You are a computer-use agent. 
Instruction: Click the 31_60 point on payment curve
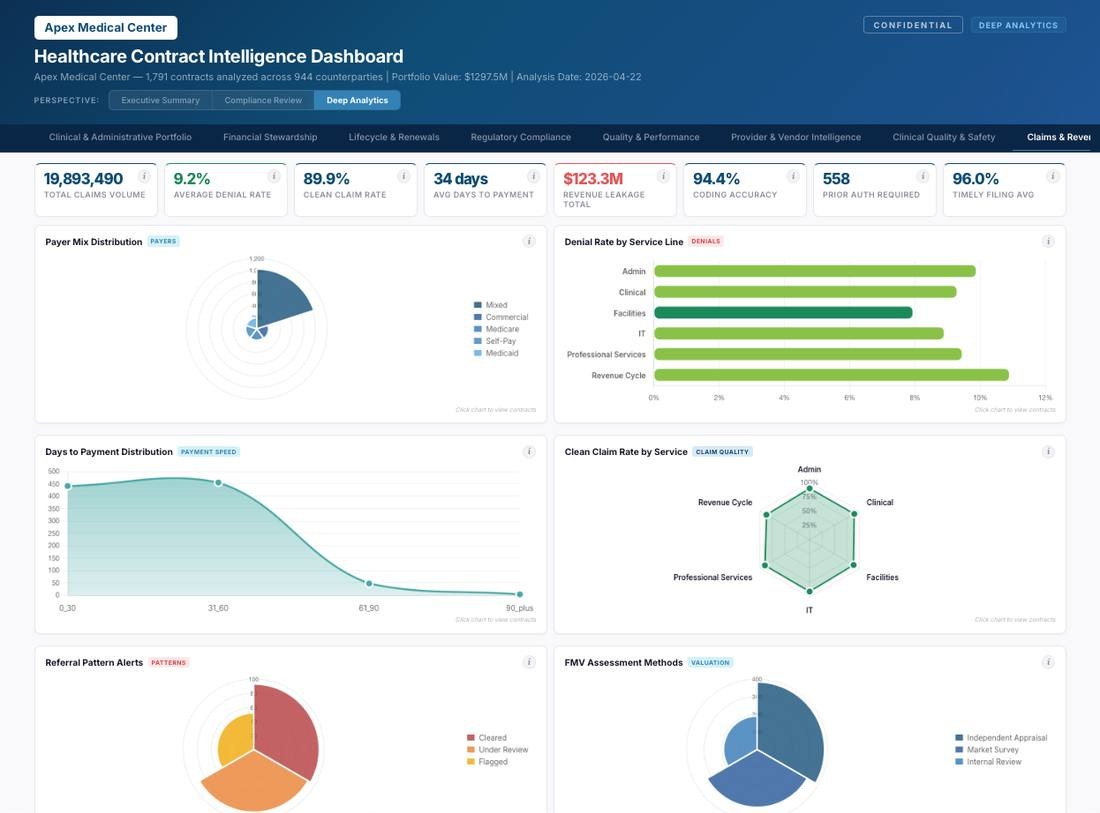[218, 483]
